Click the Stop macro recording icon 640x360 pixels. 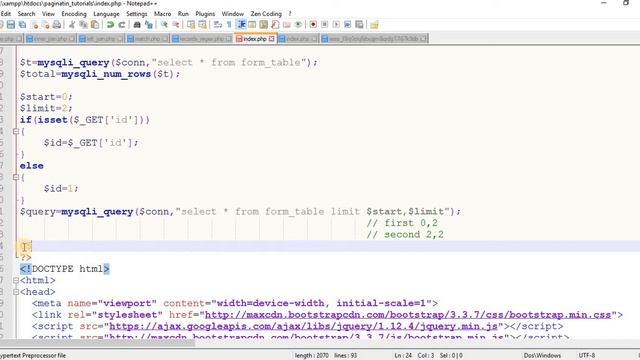[x=324, y=25]
